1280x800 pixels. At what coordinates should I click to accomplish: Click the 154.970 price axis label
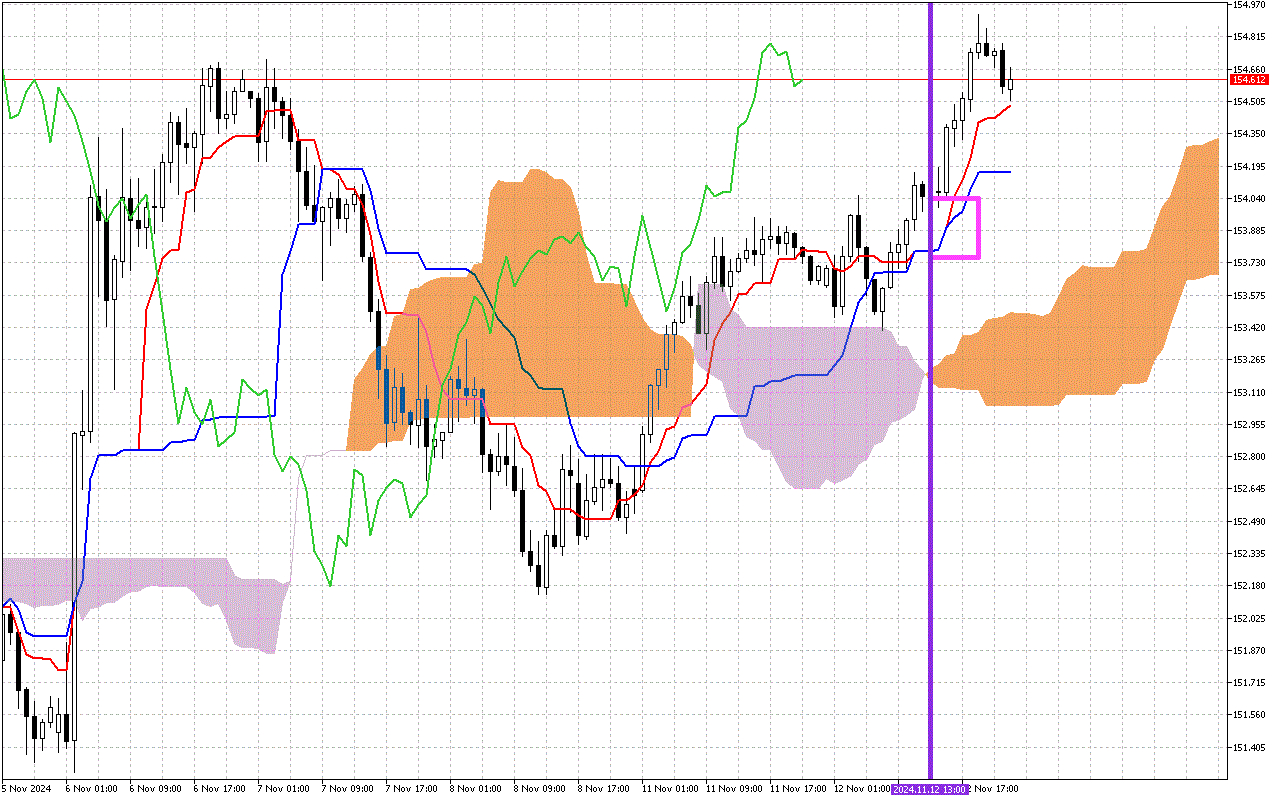point(1249,5)
